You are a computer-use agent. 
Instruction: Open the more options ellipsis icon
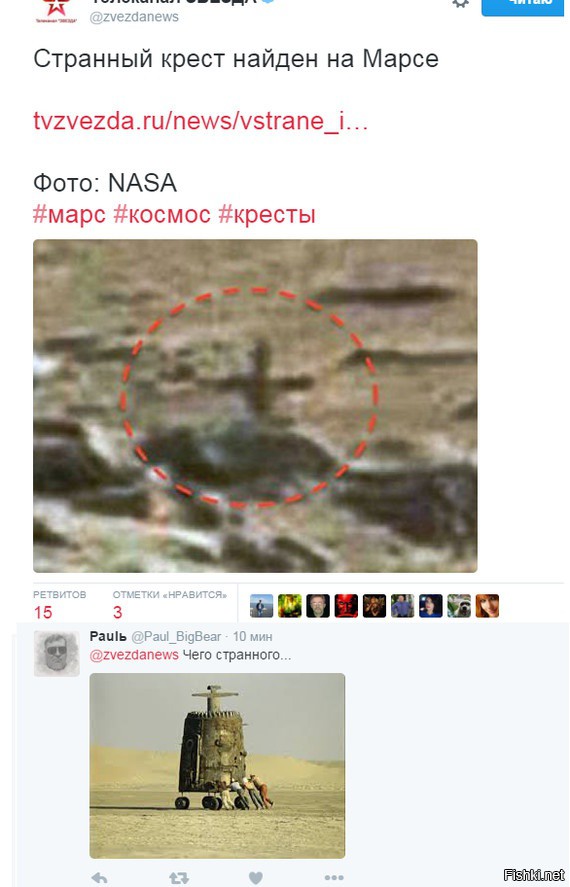334,878
